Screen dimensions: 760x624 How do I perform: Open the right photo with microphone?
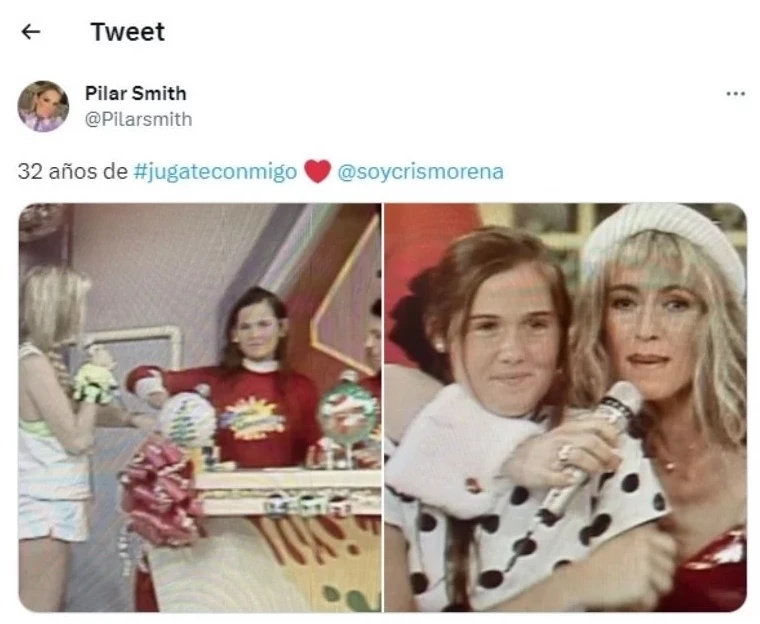point(565,407)
